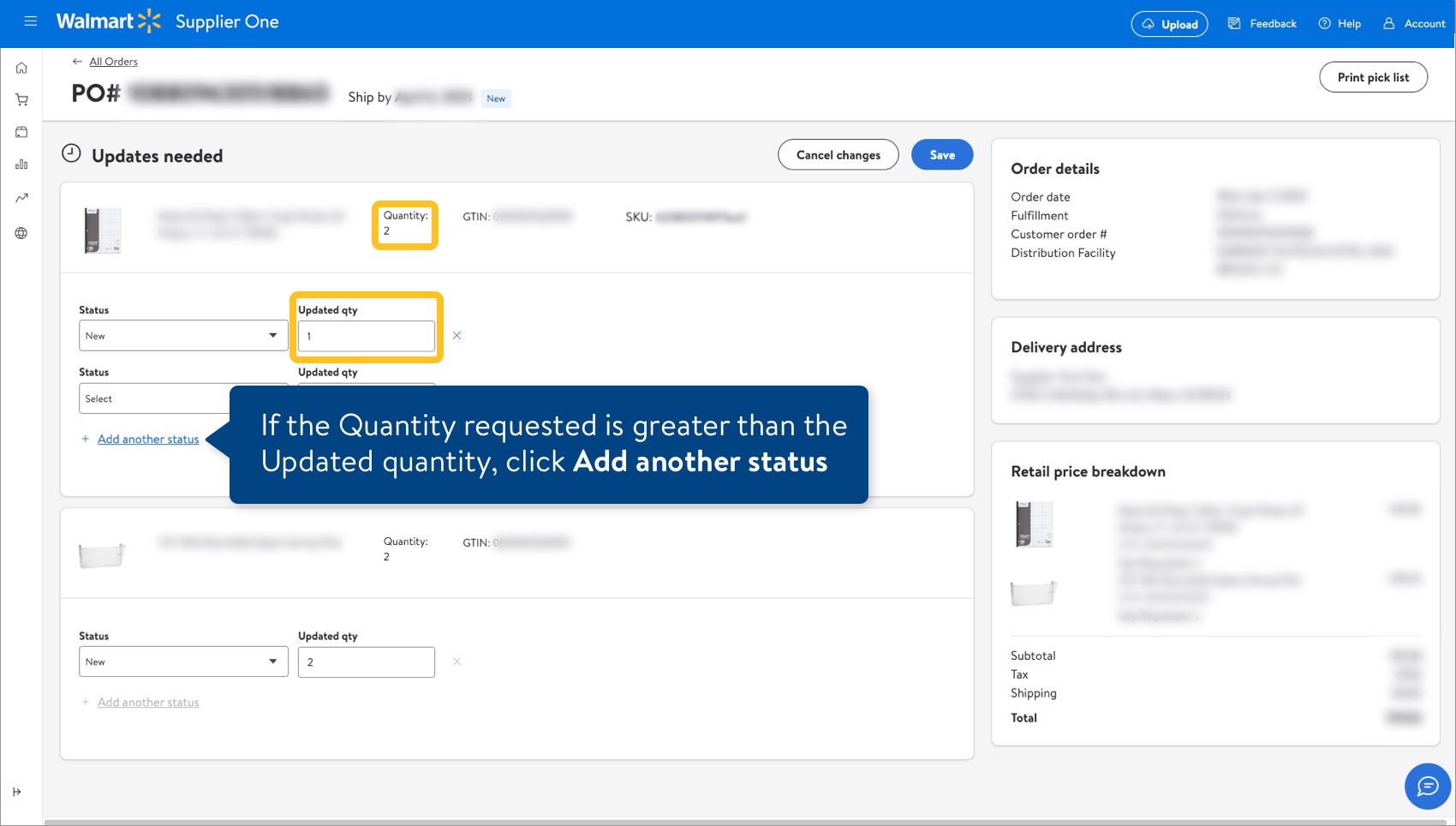
Task: Expand the second item's New status dropdown
Action: [182, 661]
